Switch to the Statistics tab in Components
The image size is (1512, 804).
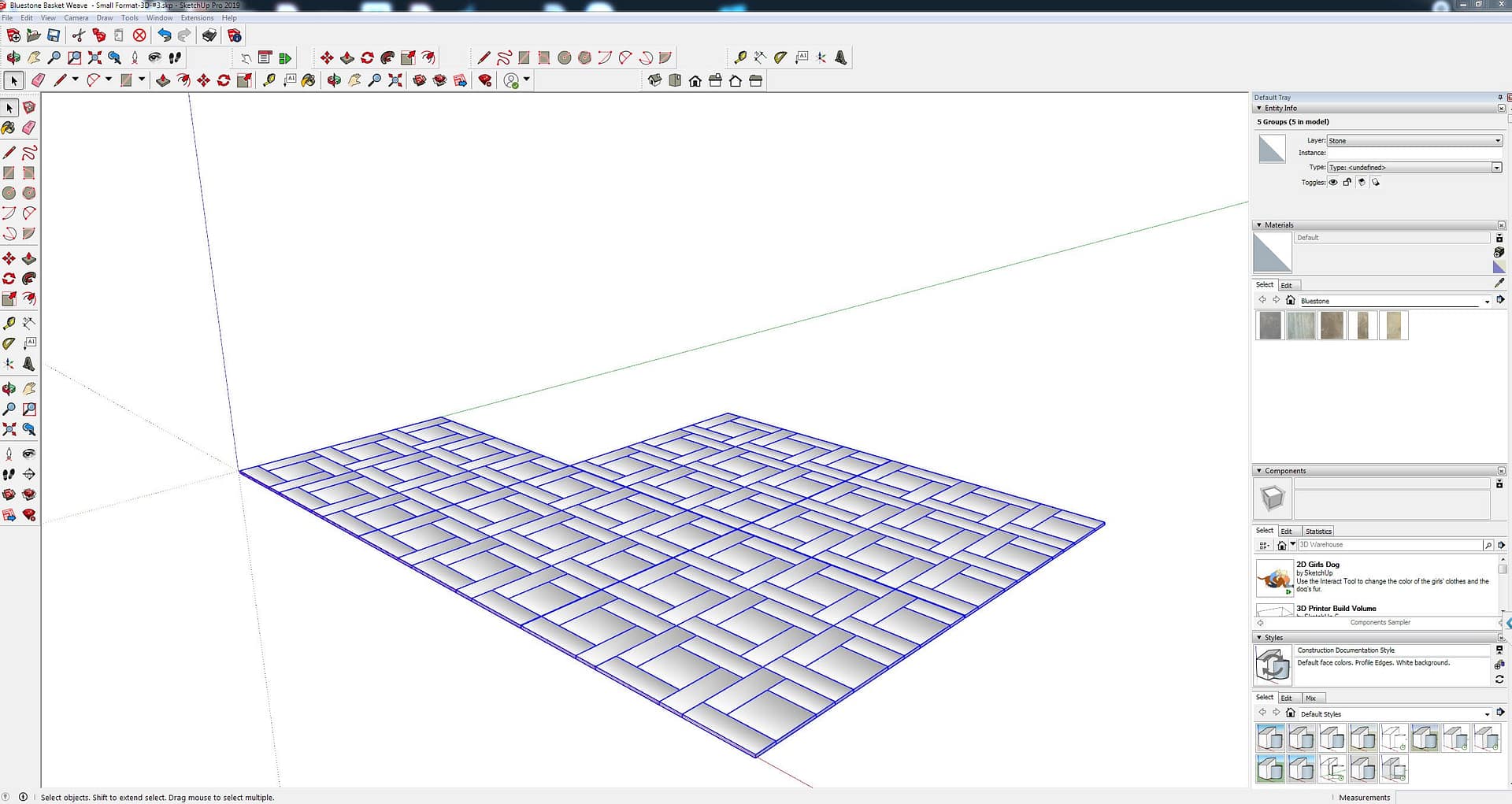(1317, 531)
